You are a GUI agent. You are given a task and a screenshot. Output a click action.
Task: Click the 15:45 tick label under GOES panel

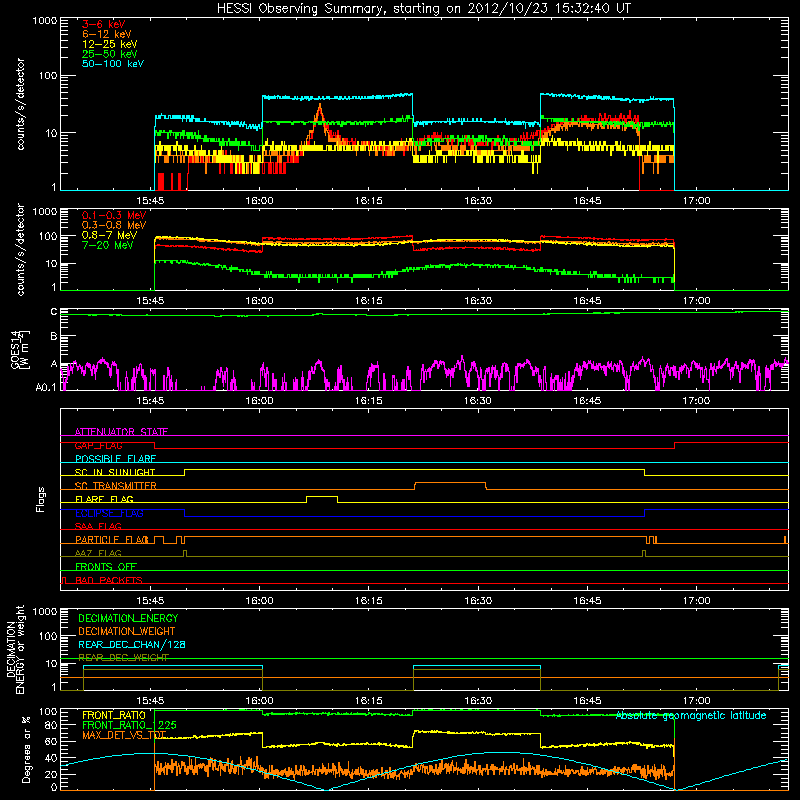(x=150, y=401)
